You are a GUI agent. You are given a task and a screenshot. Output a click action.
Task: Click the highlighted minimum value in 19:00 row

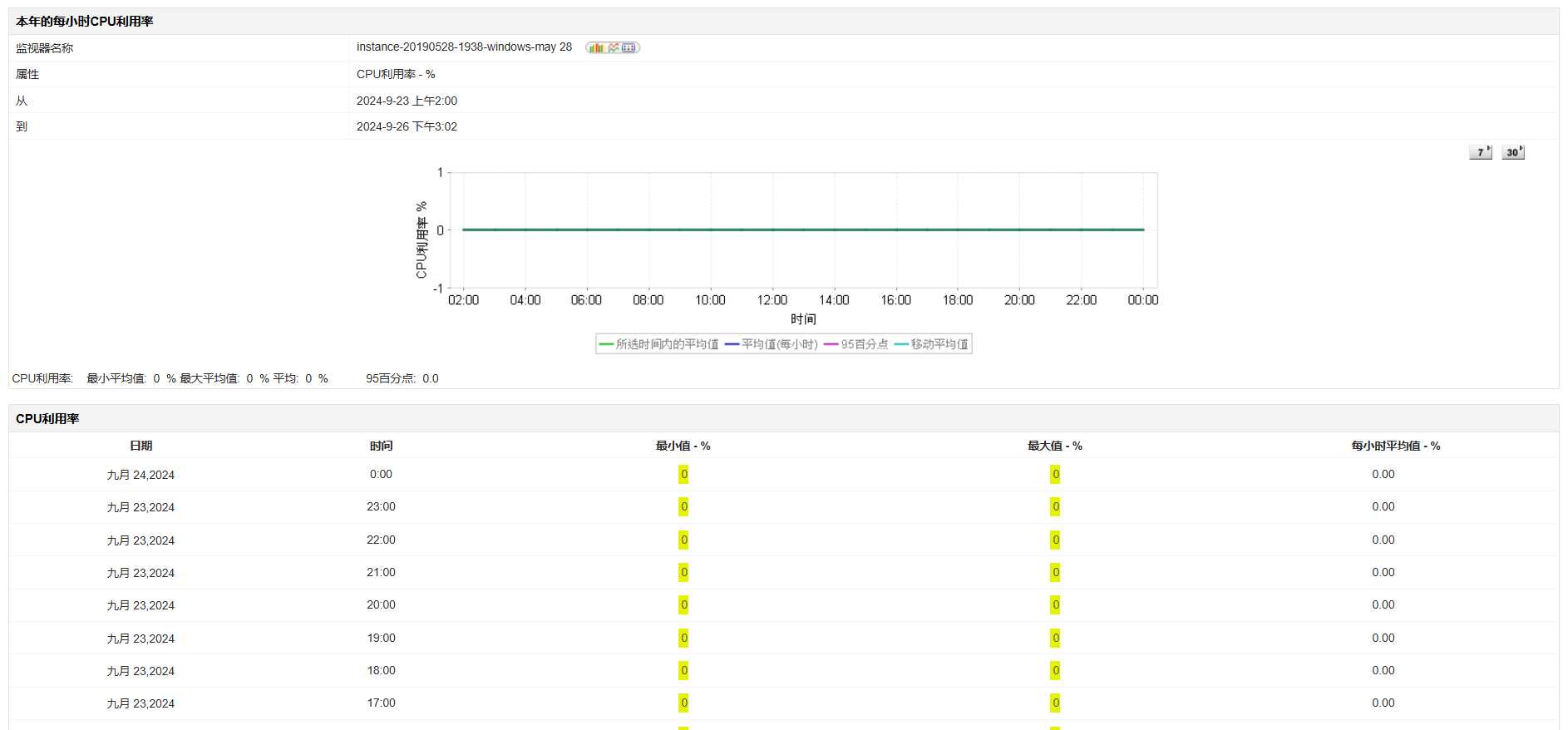(x=683, y=638)
